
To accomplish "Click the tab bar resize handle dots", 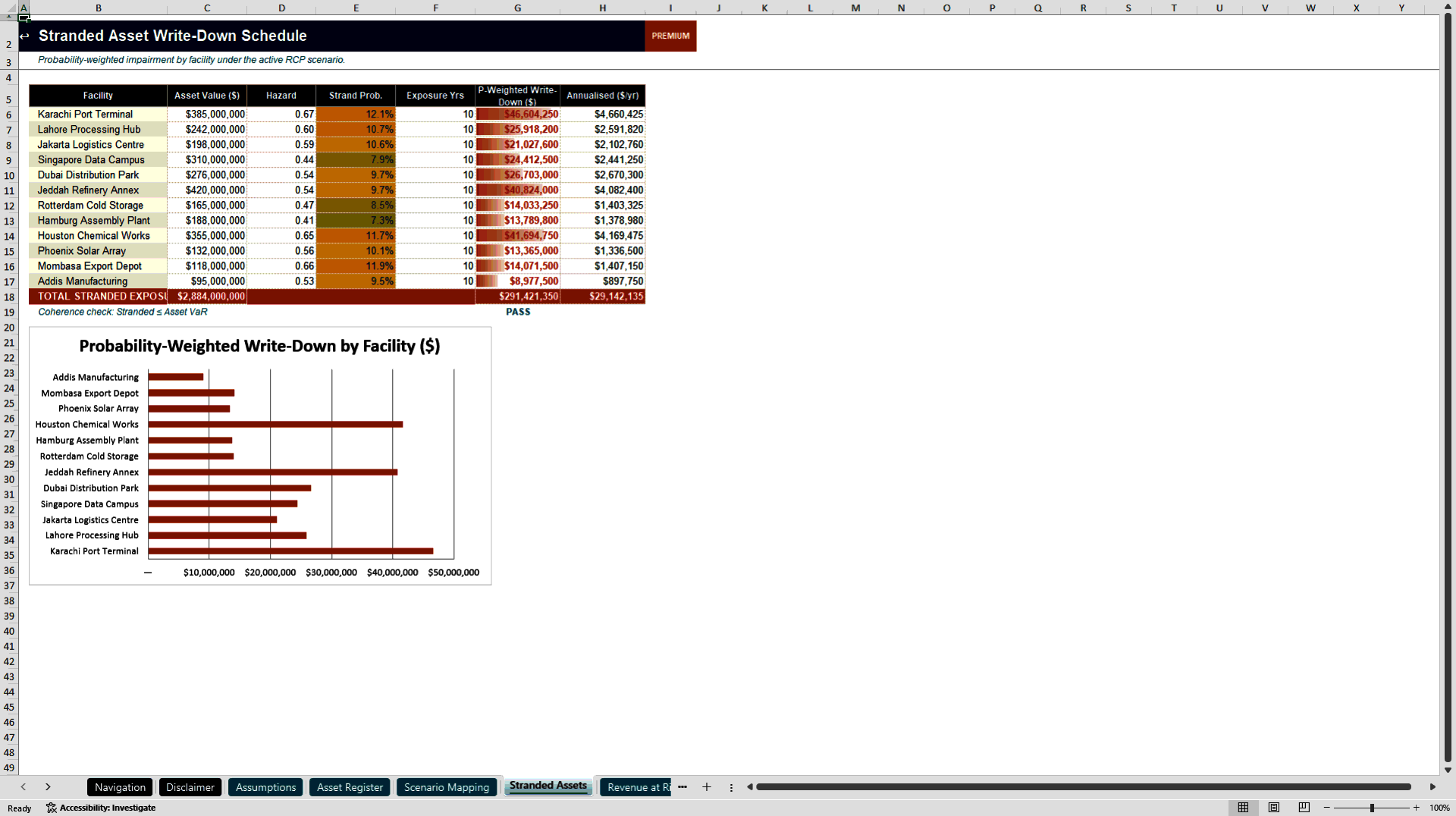I will [731, 787].
